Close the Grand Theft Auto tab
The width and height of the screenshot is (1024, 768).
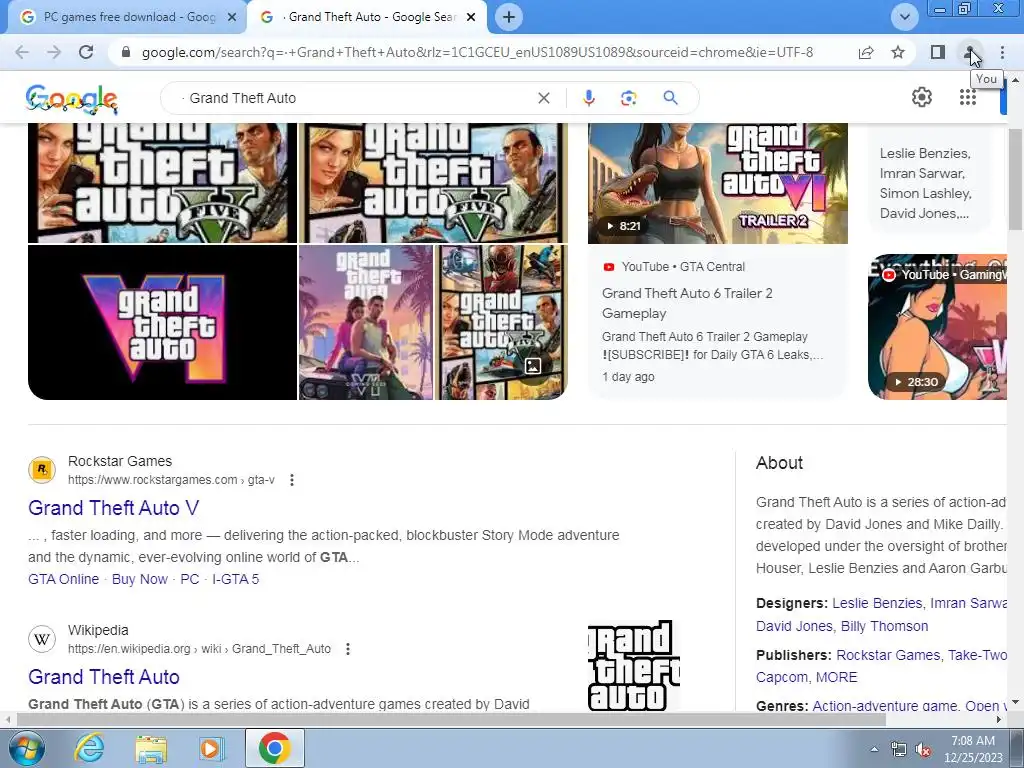(471, 17)
